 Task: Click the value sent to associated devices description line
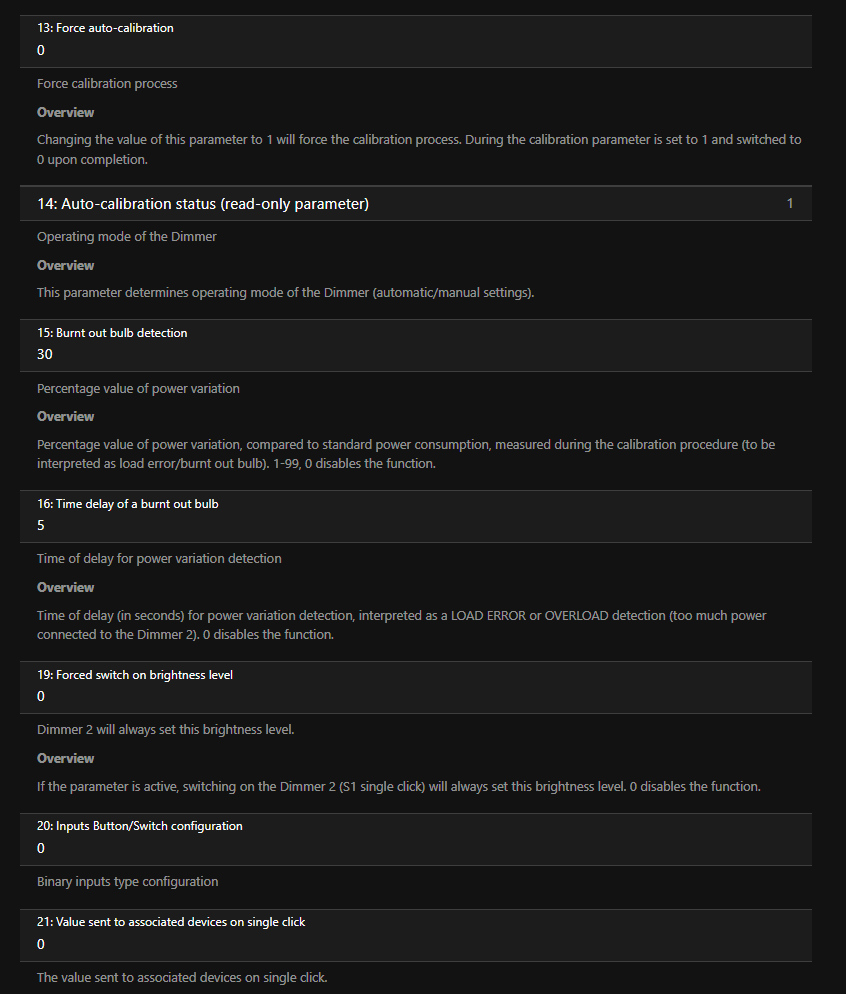tap(182, 978)
